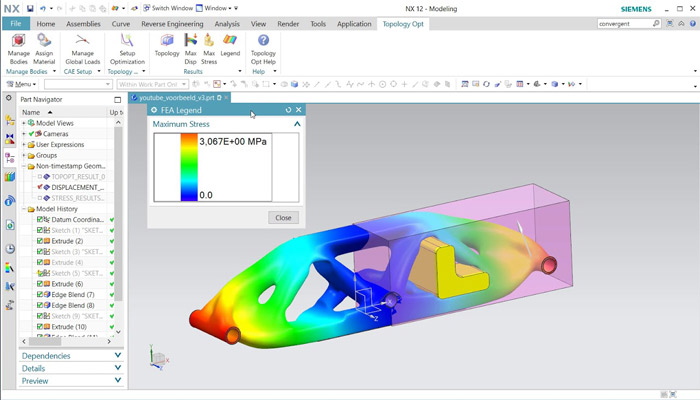This screenshot has height=400, width=700.
Task: Open History clock icon in sidebar
Action: [x=10, y=249]
